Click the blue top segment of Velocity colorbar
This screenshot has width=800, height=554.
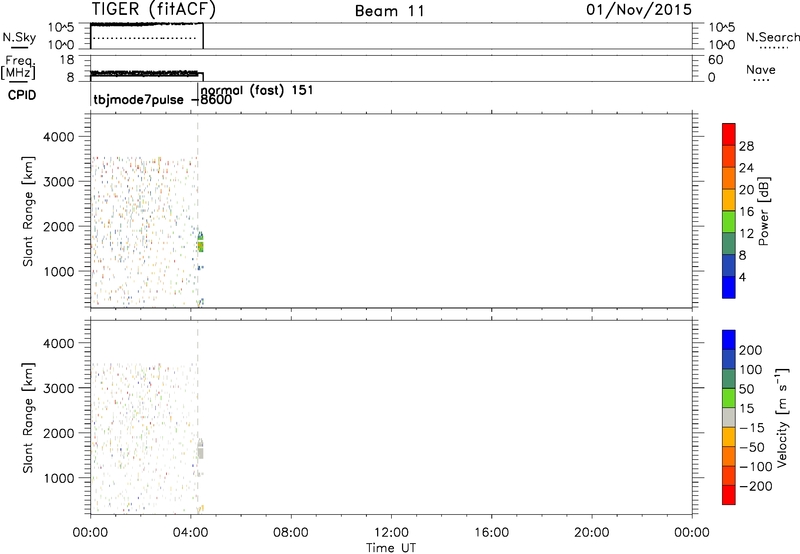[729, 340]
